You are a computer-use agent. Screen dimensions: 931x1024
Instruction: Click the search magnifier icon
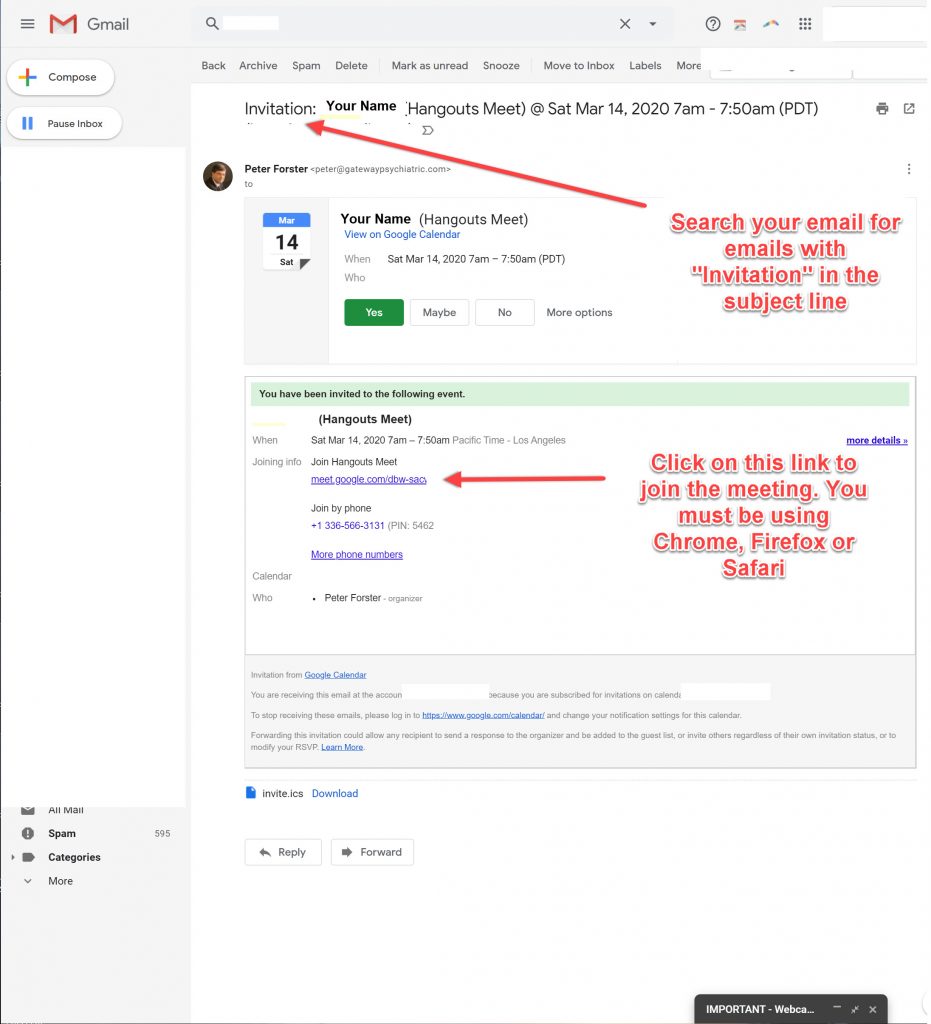[212, 24]
